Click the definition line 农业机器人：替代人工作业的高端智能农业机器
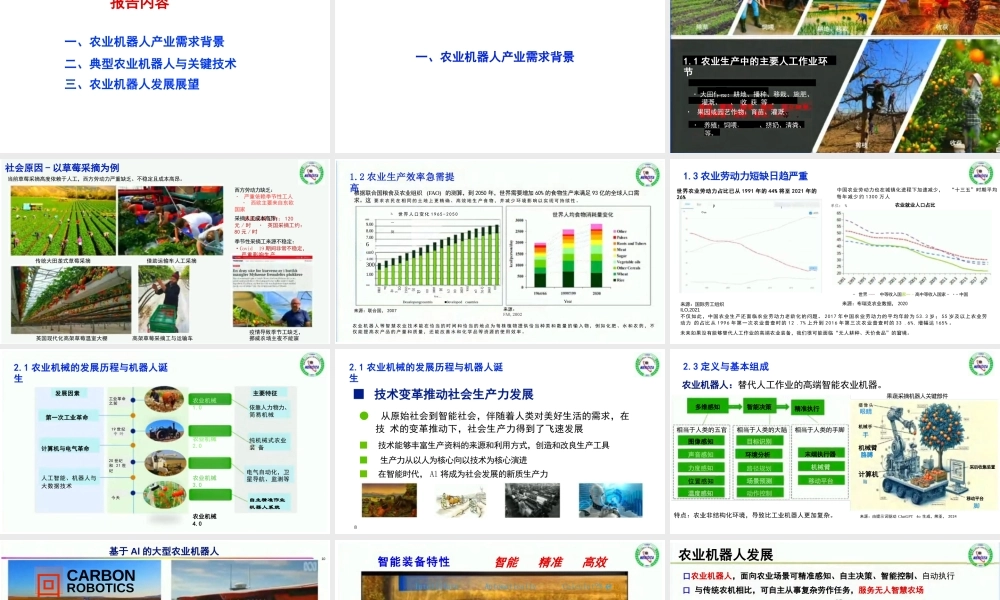The image size is (1000, 600). (x=783, y=384)
